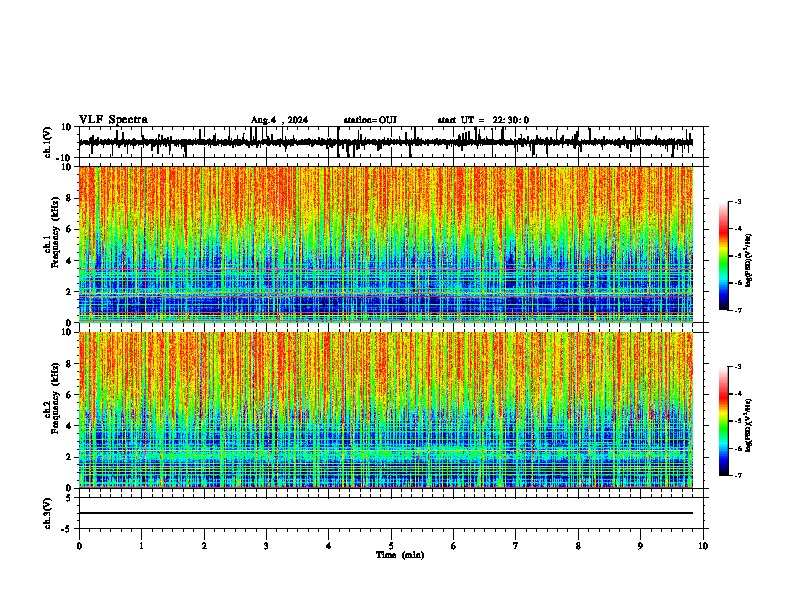Click the "-5" tick on ch.3(V) axis
792x612 pixels.
click(68, 529)
